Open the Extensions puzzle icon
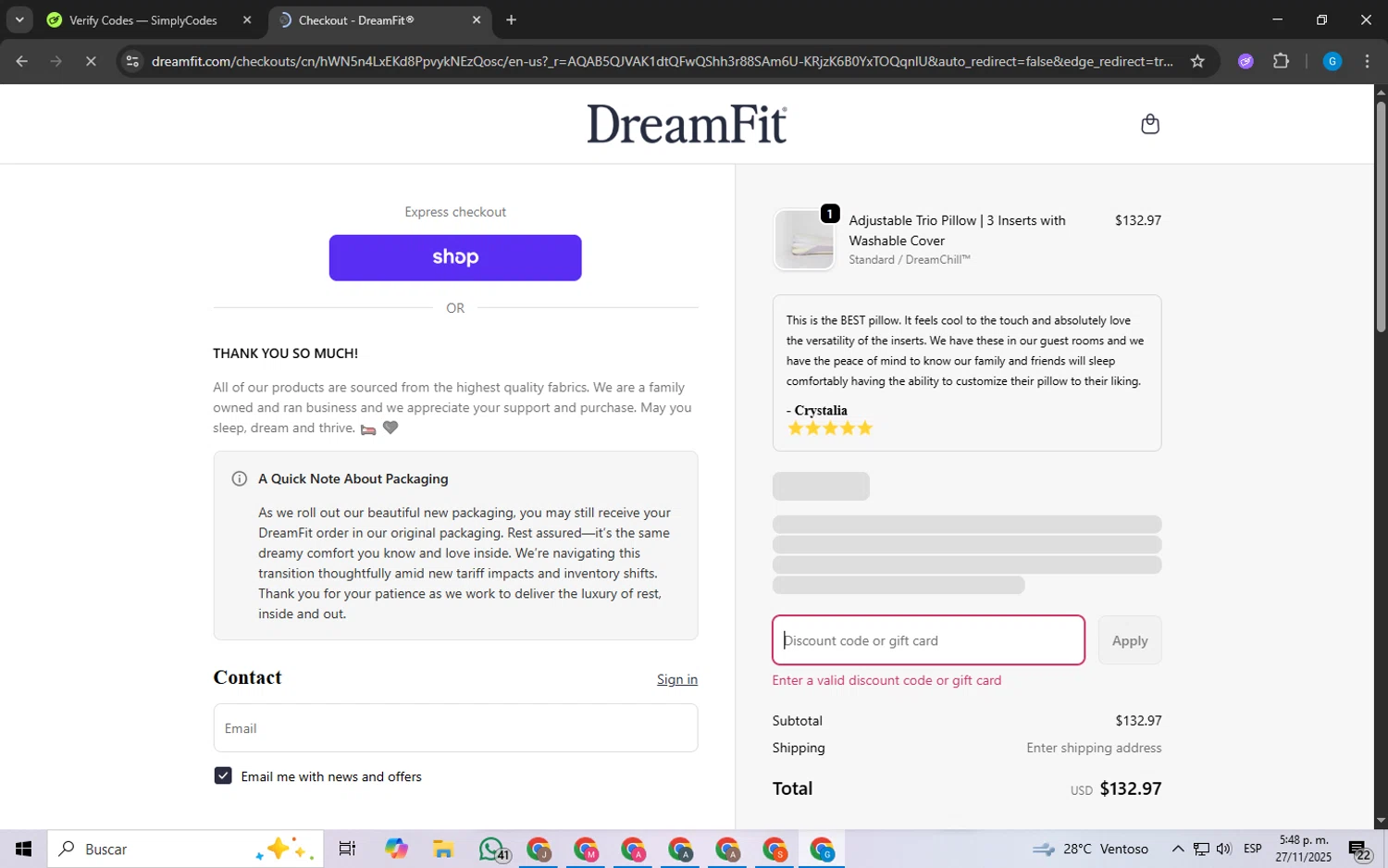The width and height of the screenshot is (1388, 868). pos(1281,61)
